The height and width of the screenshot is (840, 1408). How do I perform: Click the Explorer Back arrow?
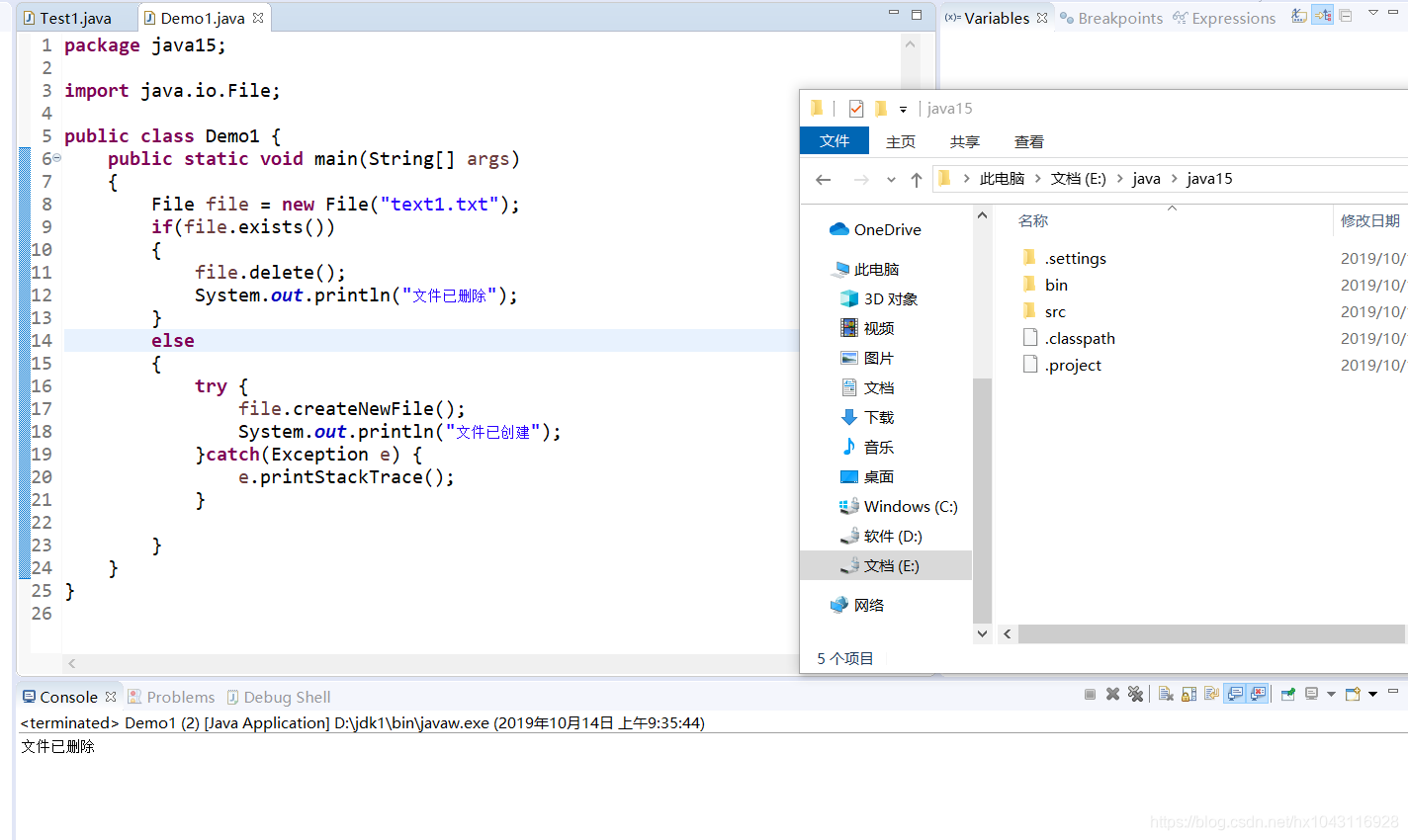coord(823,179)
